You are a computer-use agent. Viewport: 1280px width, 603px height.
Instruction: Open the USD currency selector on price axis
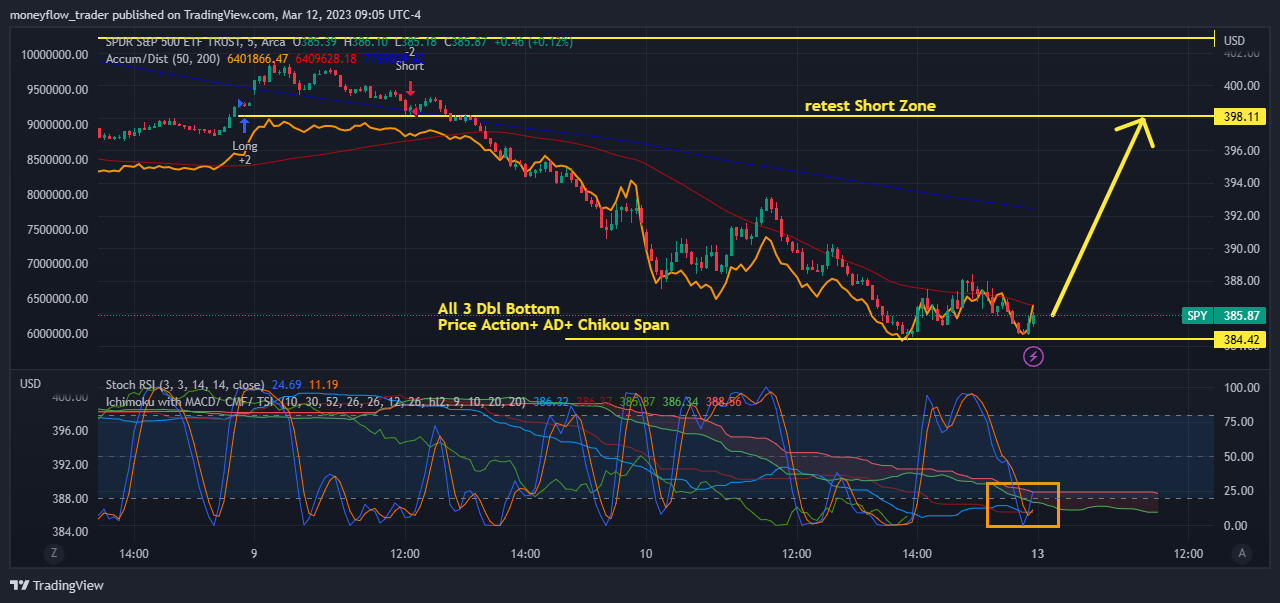(1235, 41)
